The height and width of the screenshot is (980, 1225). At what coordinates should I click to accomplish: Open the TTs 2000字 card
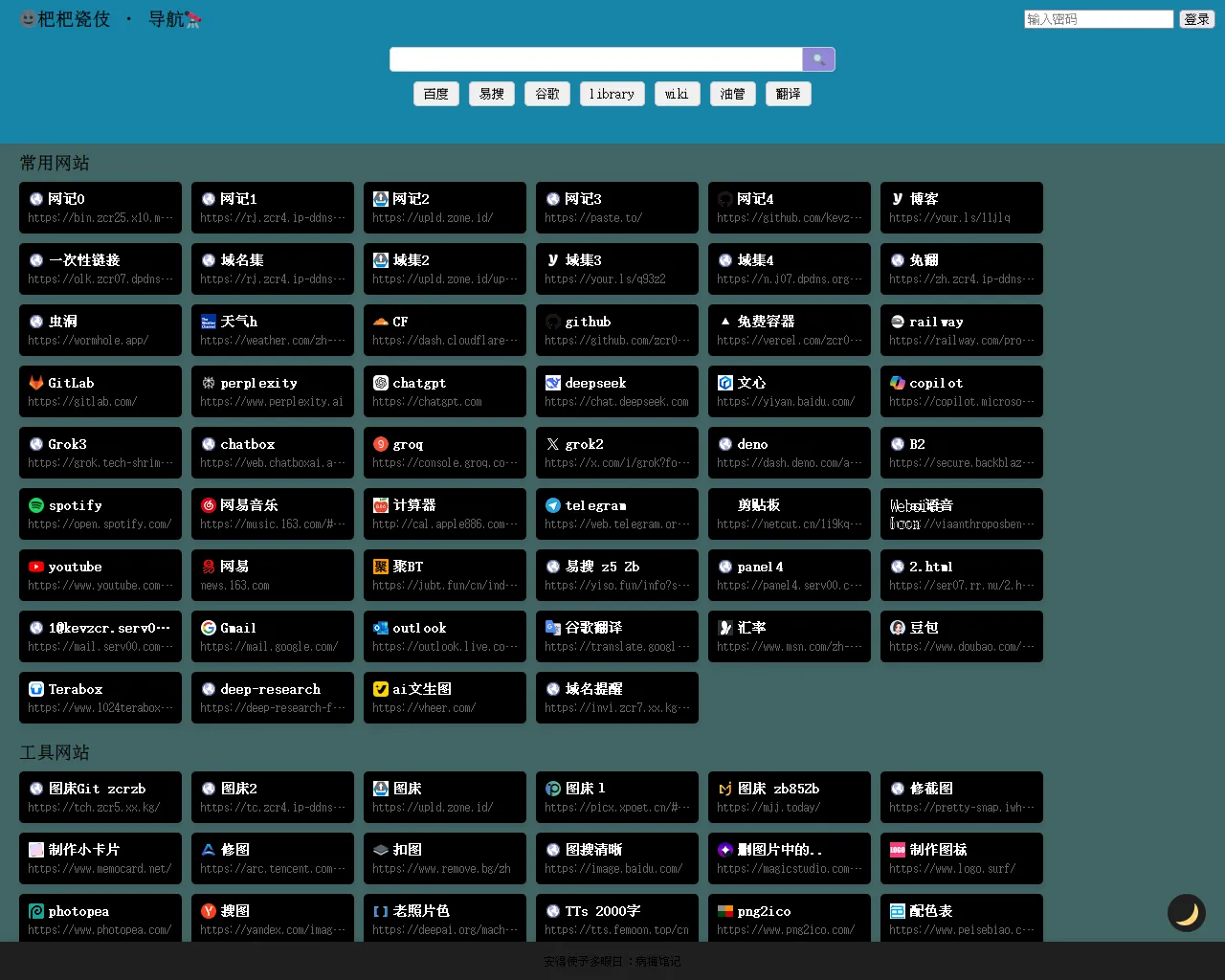tap(617, 920)
